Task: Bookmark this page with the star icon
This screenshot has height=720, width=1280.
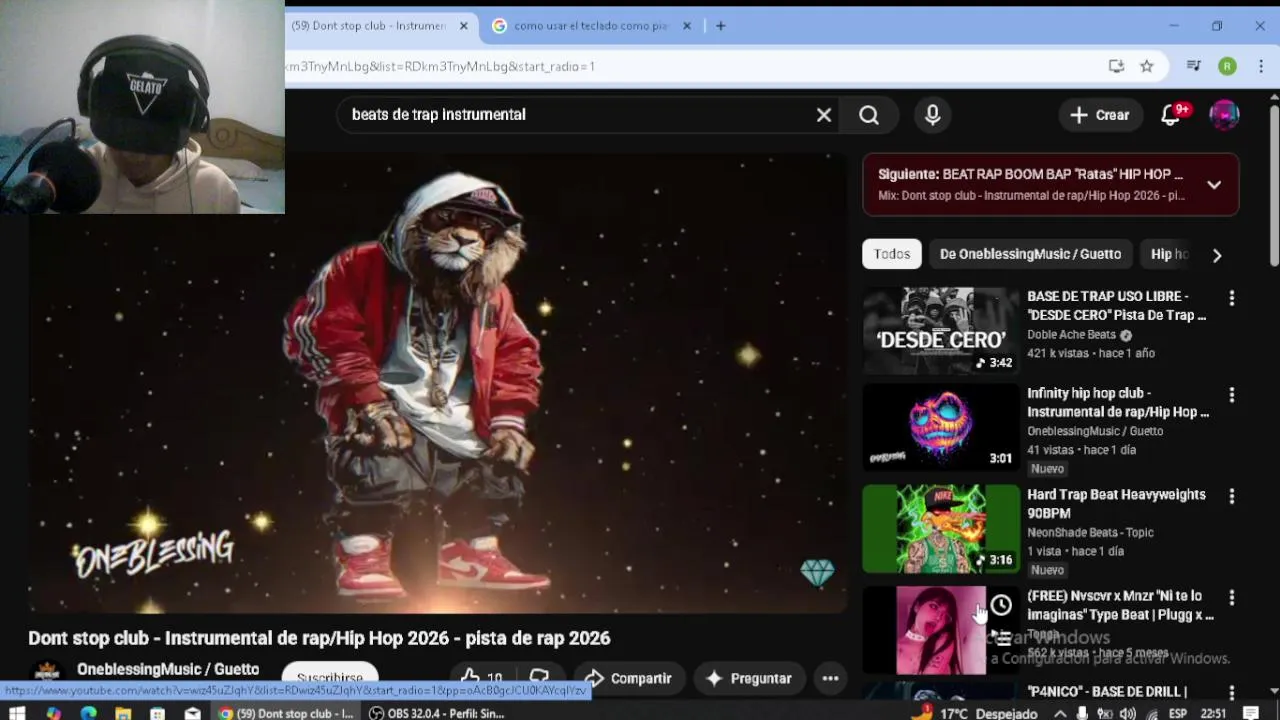Action: coord(1147,66)
